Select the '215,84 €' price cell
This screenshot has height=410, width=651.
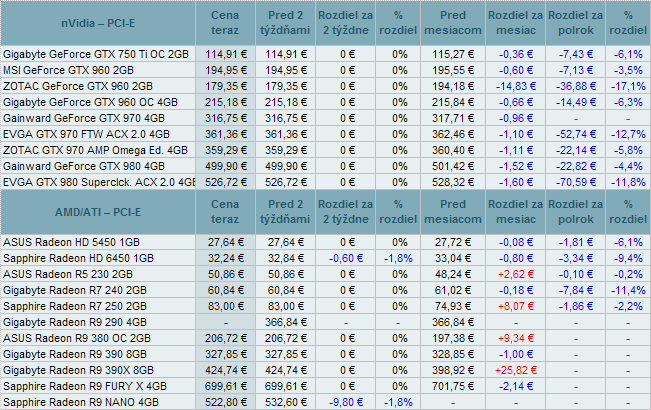pyautogui.click(x=453, y=102)
